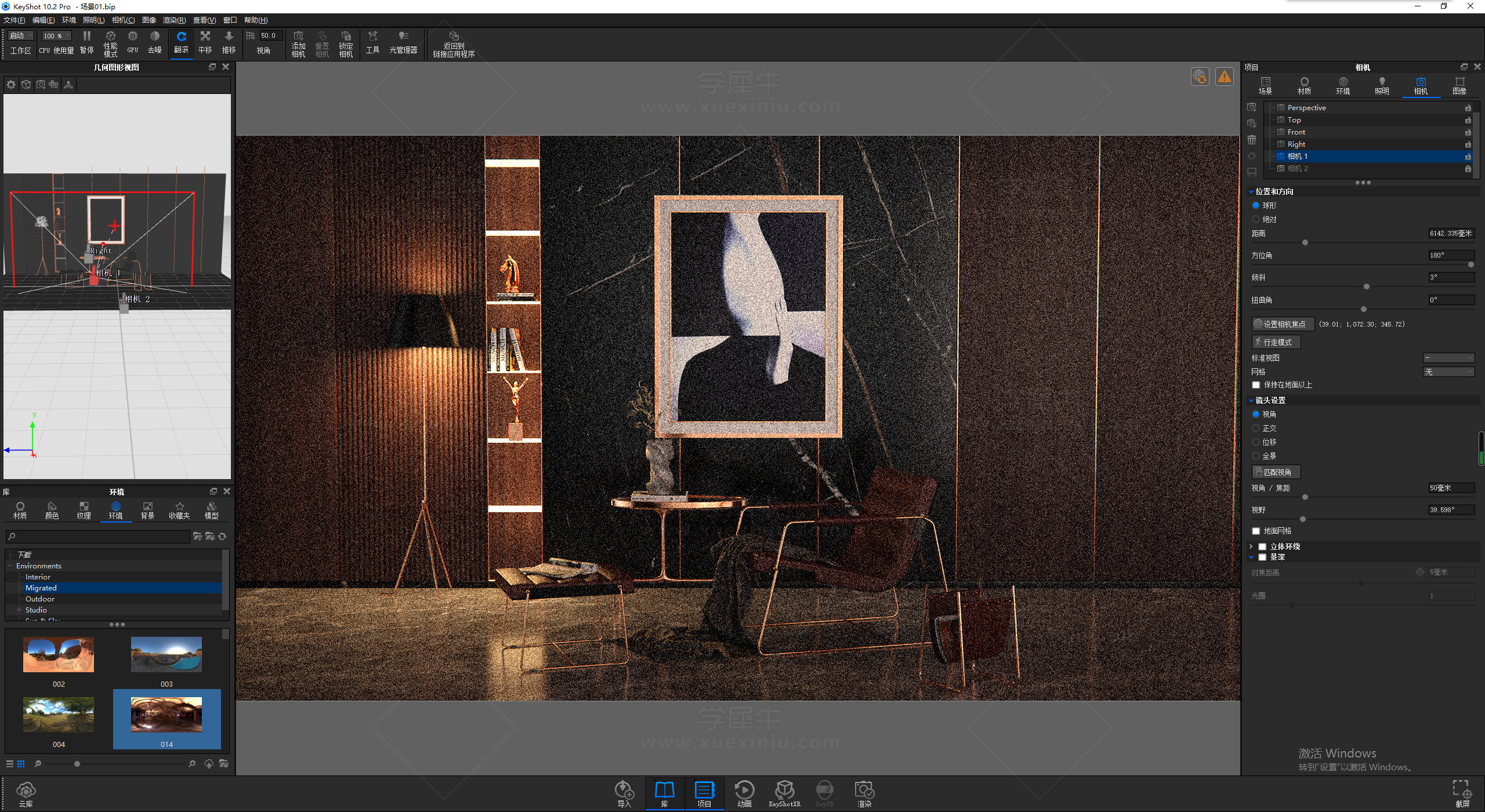This screenshot has height=812, width=1485.
Task: Select the Absolute position radio button
Action: [1256, 219]
